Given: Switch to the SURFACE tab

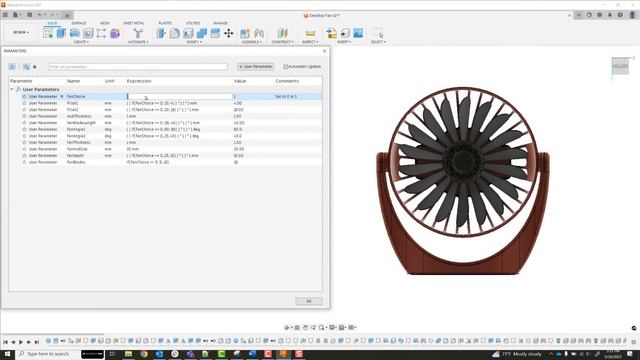Looking at the screenshot, I should 79,23.
